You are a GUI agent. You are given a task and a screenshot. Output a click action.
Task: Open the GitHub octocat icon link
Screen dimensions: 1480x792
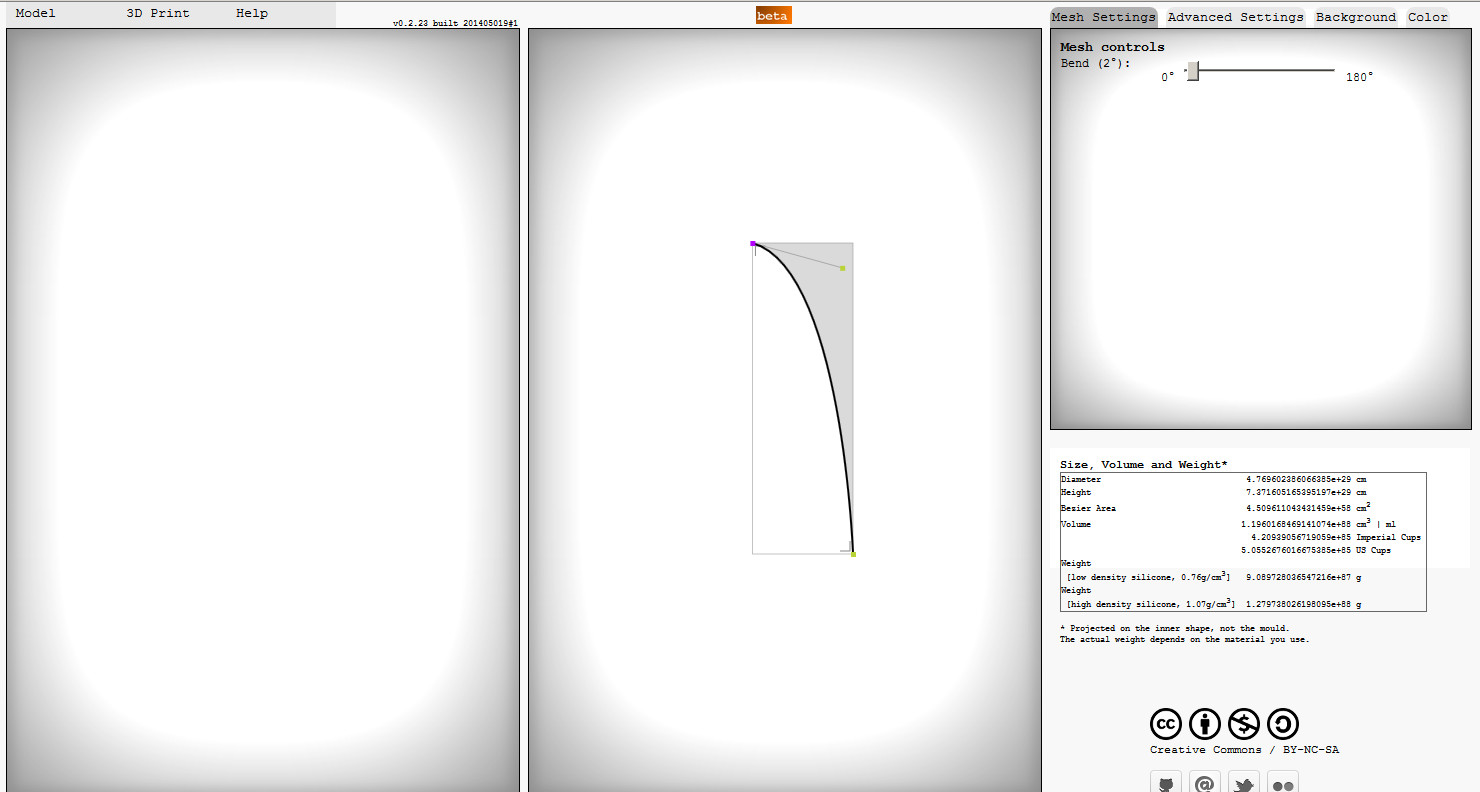click(x=1166, y=783)
